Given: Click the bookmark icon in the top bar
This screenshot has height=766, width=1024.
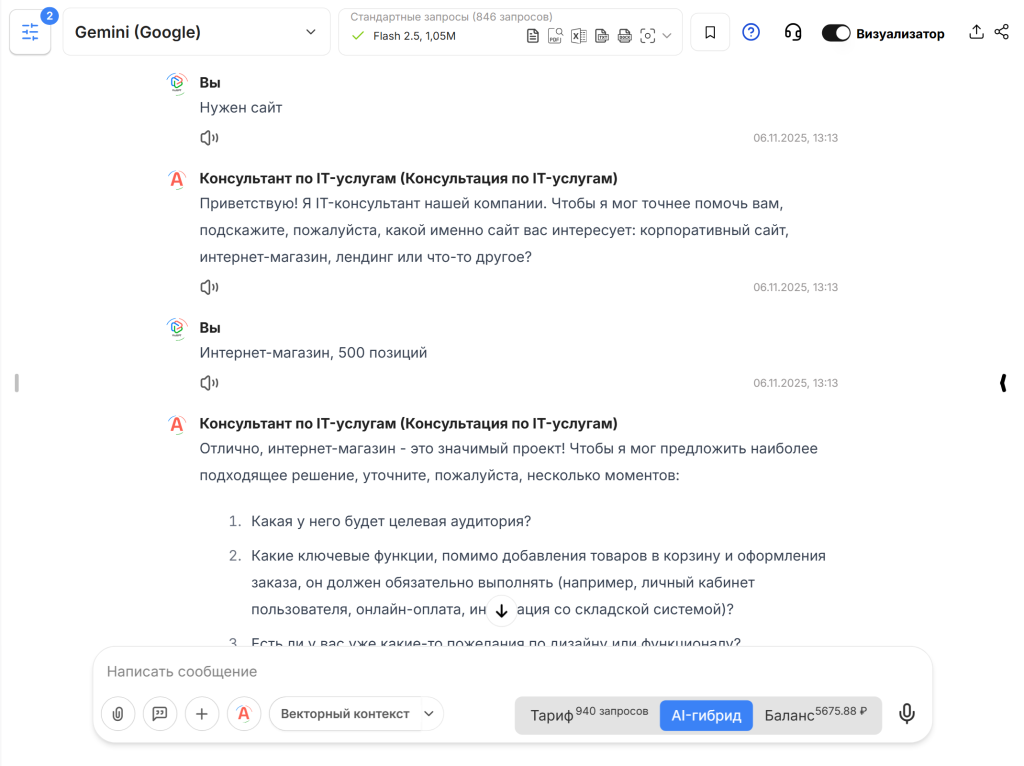Looking at the screenshot, I should (709, 32).
